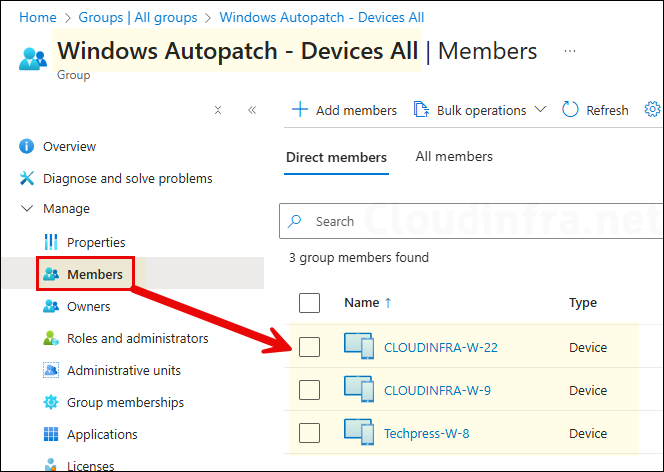Click the Diagnose and solve problems wrench icon
The width and height of the screenshot is (664, 472).
(26, 179)
